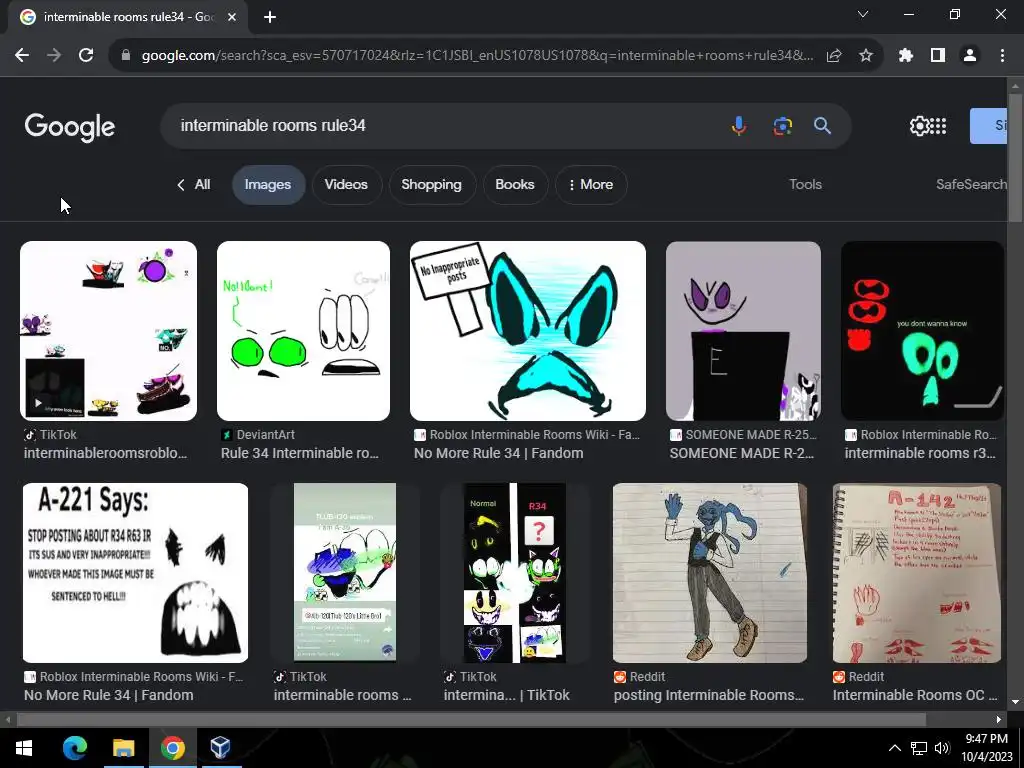
Task: Open the DeviantArt green eyes thumbnail
Action: [304, 331]
